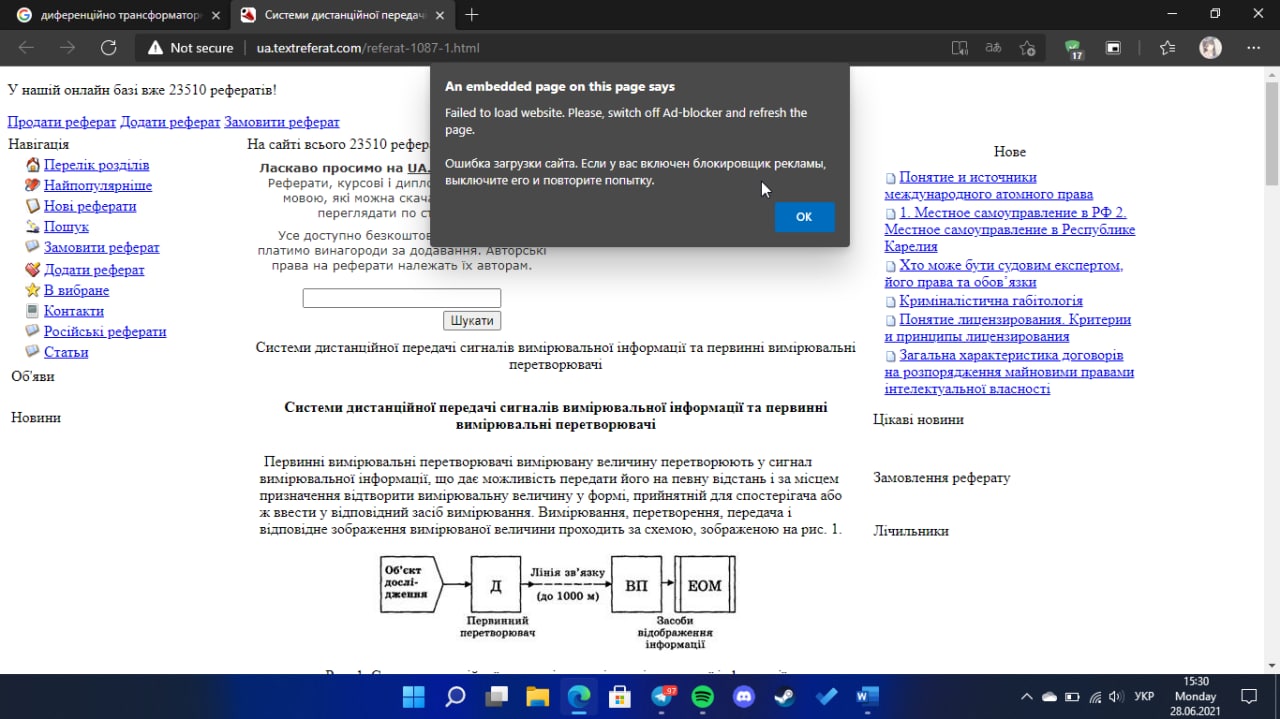Screen dimensions: 1280x719
Task: Open the immersive reader read-aloud icon
Action: [x=959, y=47]
